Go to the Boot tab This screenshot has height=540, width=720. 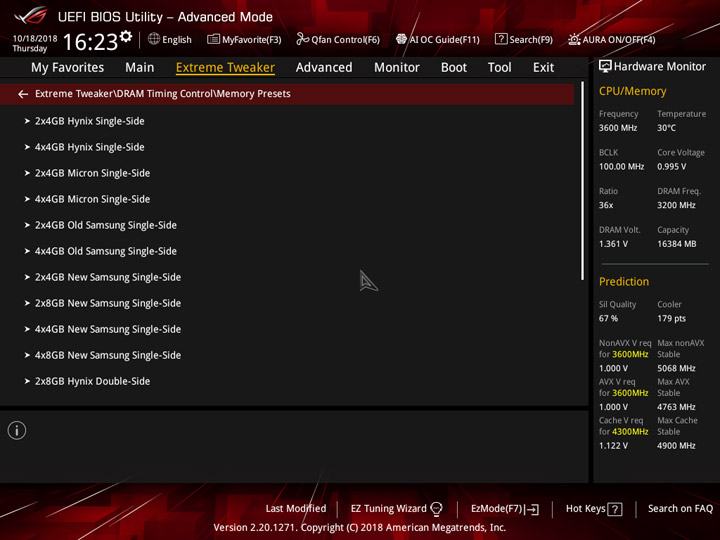pyautogui.click(x=454, y=68)
